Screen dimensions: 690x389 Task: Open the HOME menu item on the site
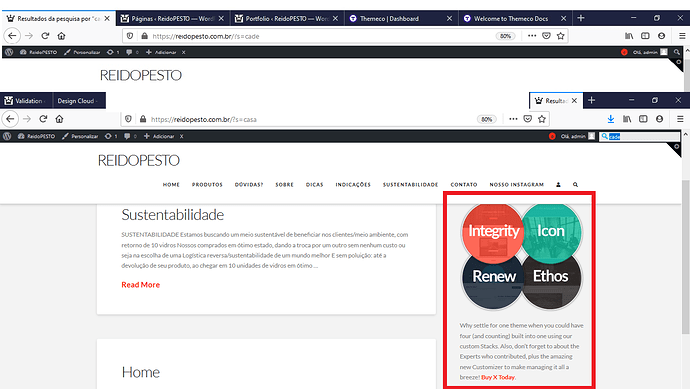[171, 184]
